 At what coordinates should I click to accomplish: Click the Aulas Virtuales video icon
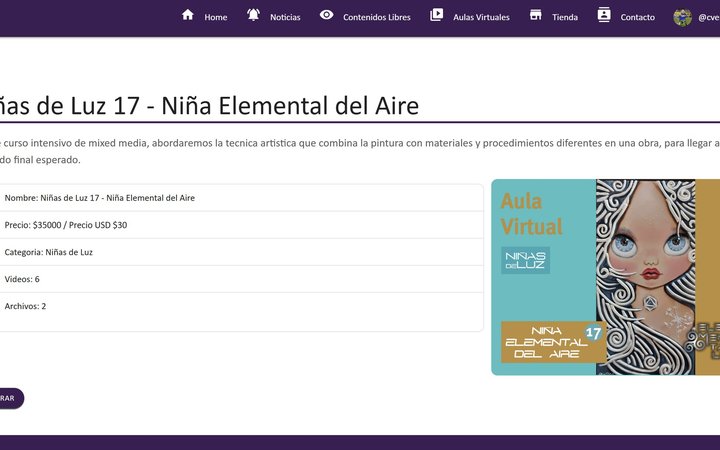point(436,15)
